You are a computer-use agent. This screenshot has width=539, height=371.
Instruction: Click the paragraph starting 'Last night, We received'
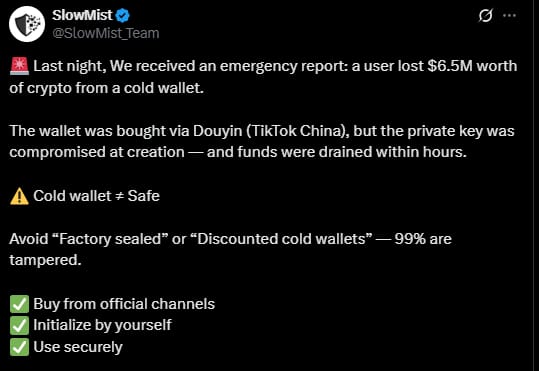(x=263, y=77)
